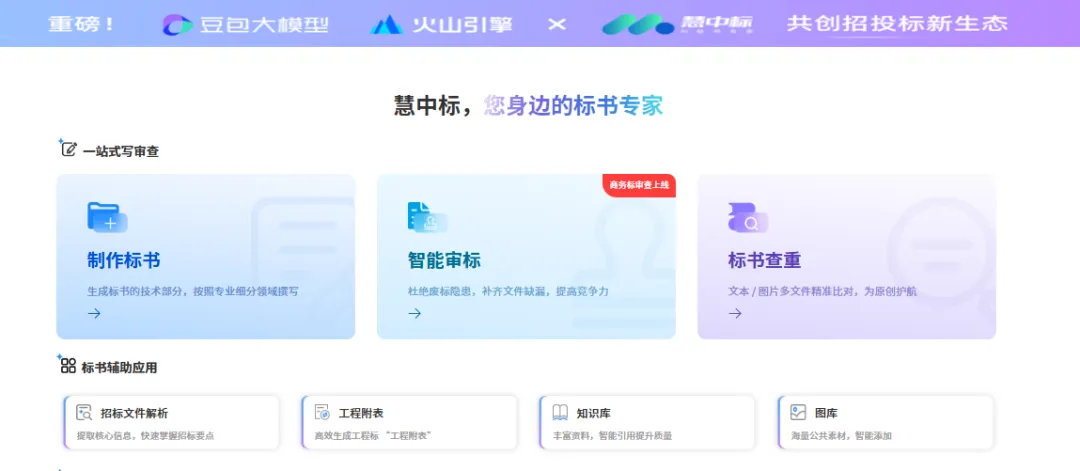Click the 图库 picture icon
The height and width of the screenshot is (471, 1080).
(x=798, y=412)
